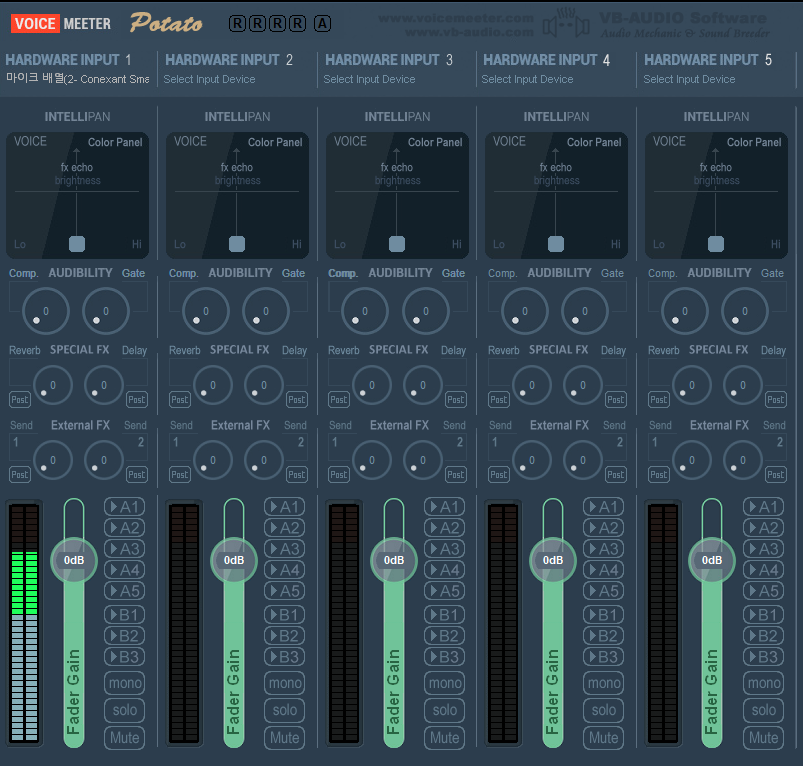Mute Hardware Input 1

pos(124,738)
